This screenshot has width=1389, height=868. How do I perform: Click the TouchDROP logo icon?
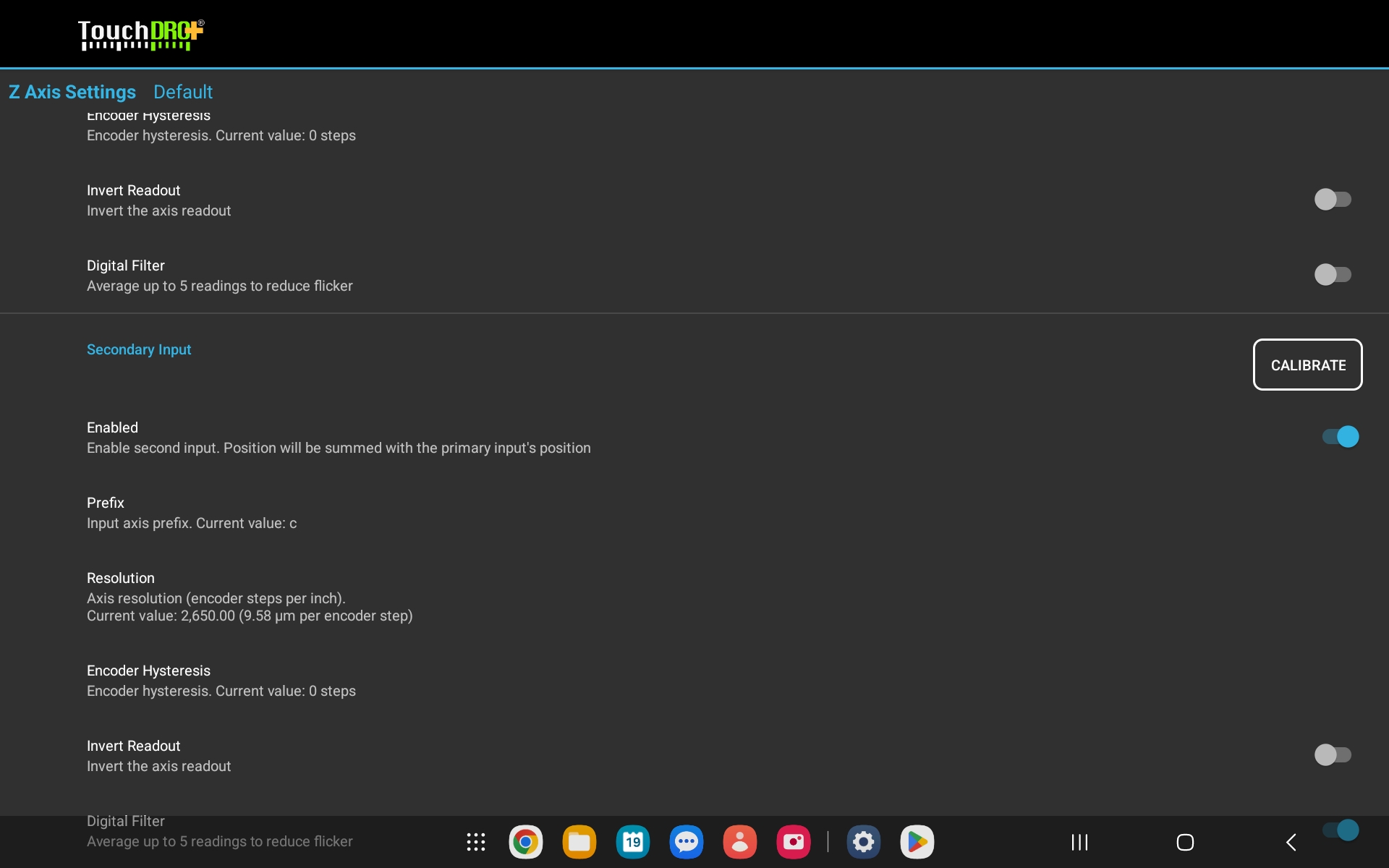pos(139,34)
